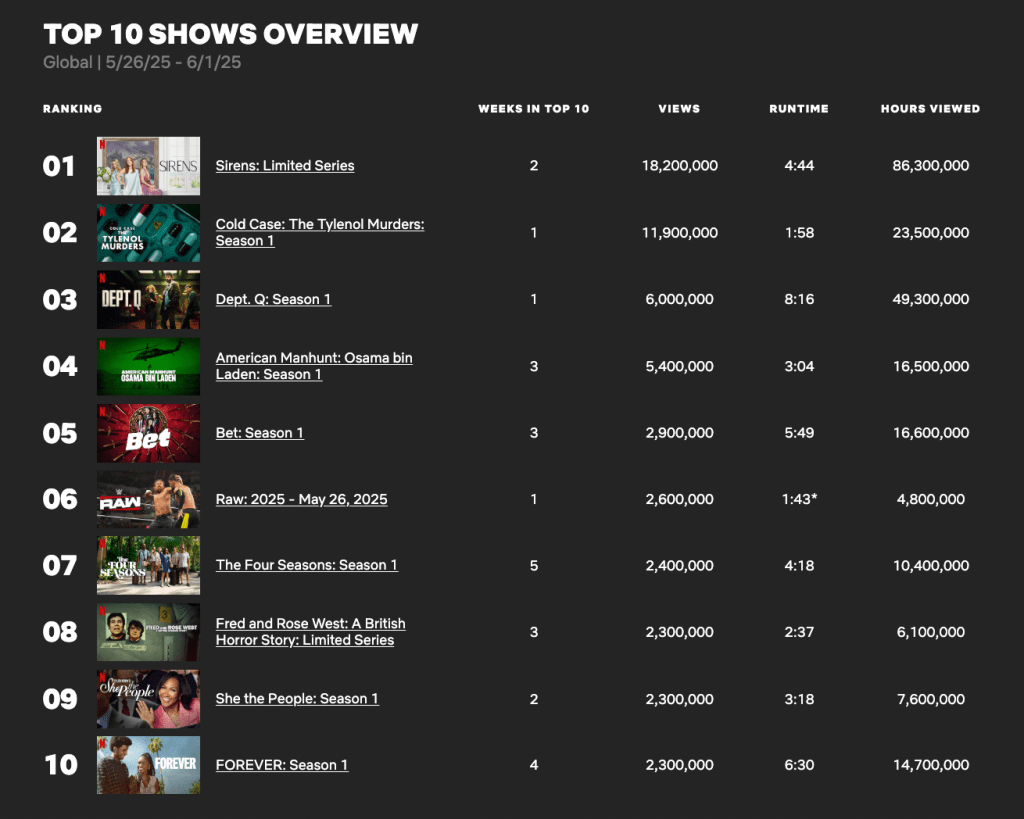Viewport: 1024px width, 819px height.
Task: Click the HOURS VIEWED column header
Action: [930, 109]
